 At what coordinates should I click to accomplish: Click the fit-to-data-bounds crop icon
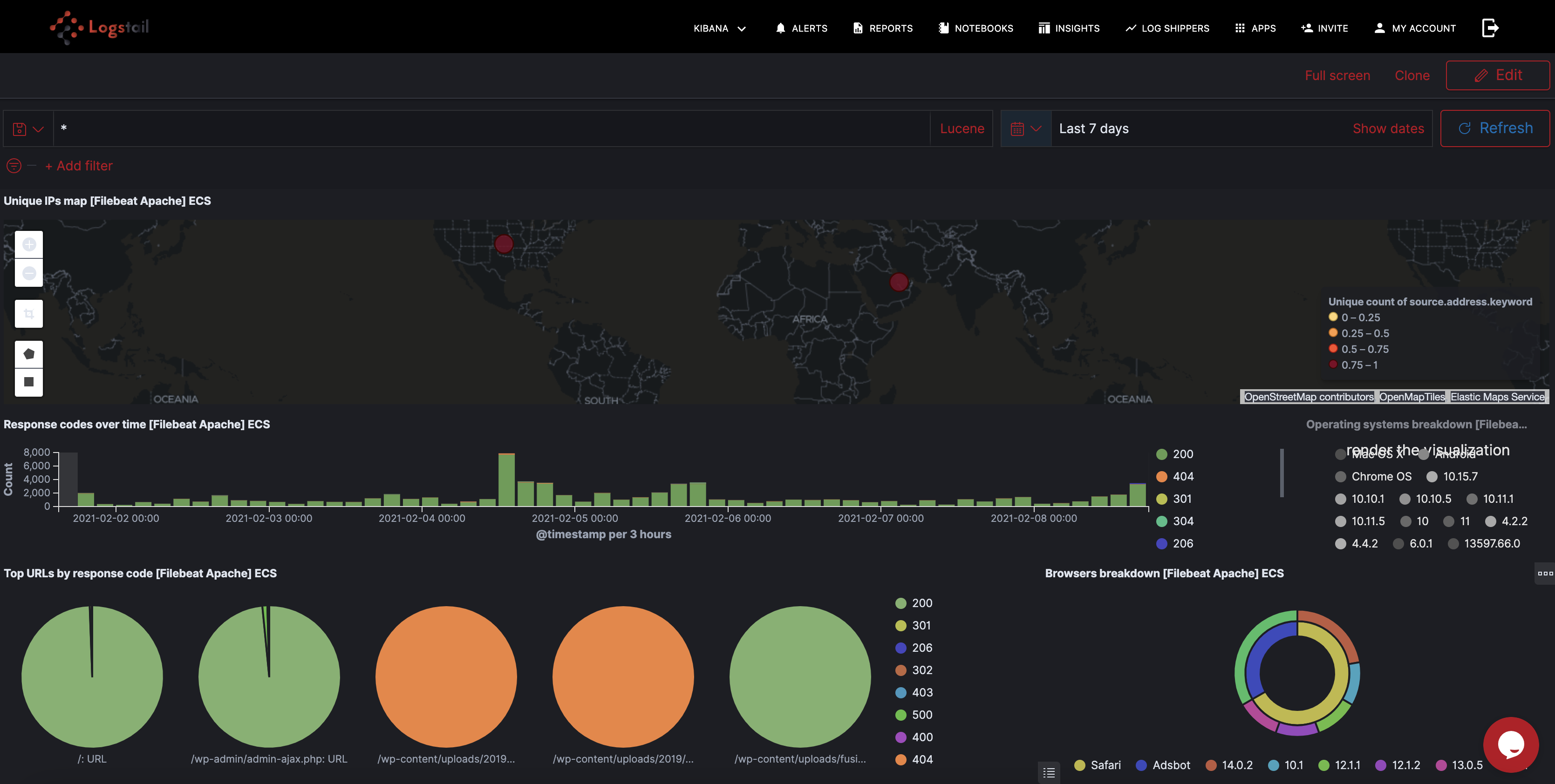click(29, 314)
